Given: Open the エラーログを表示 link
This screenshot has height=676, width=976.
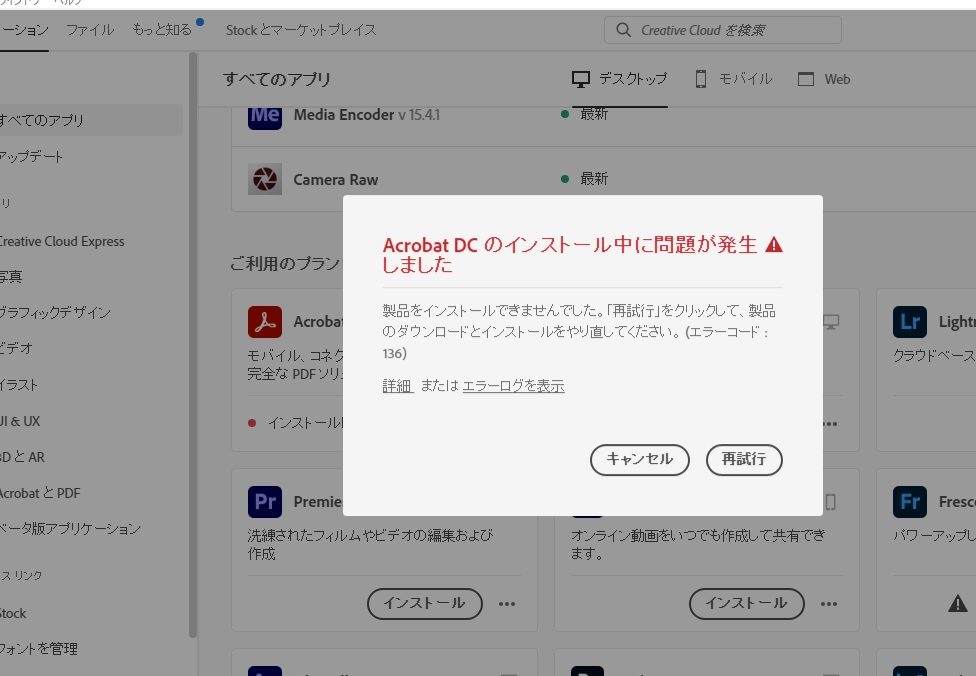Looking at the screenshot, I should click(513, 386).
